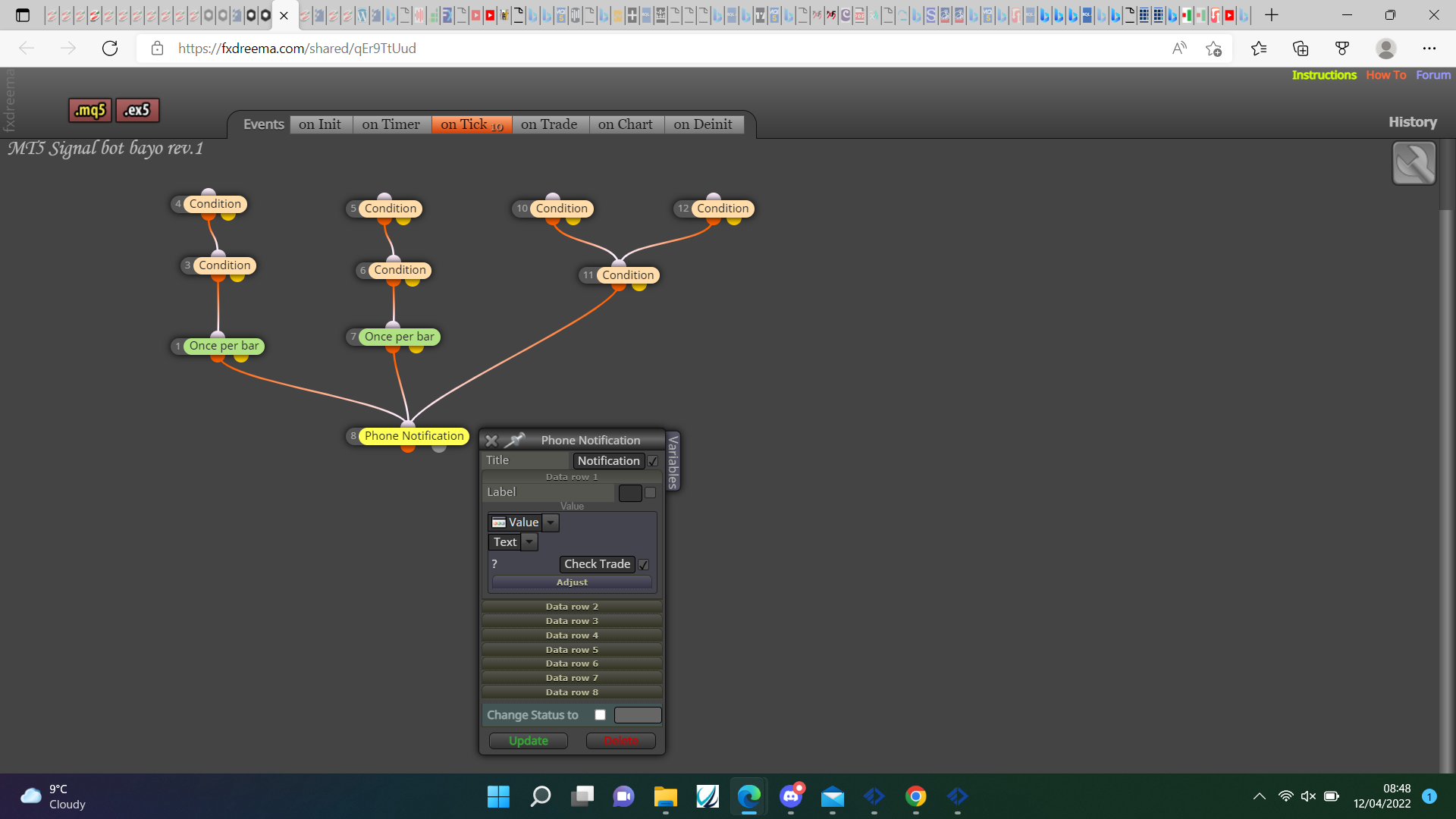Click the Label color box

(630, 493)
